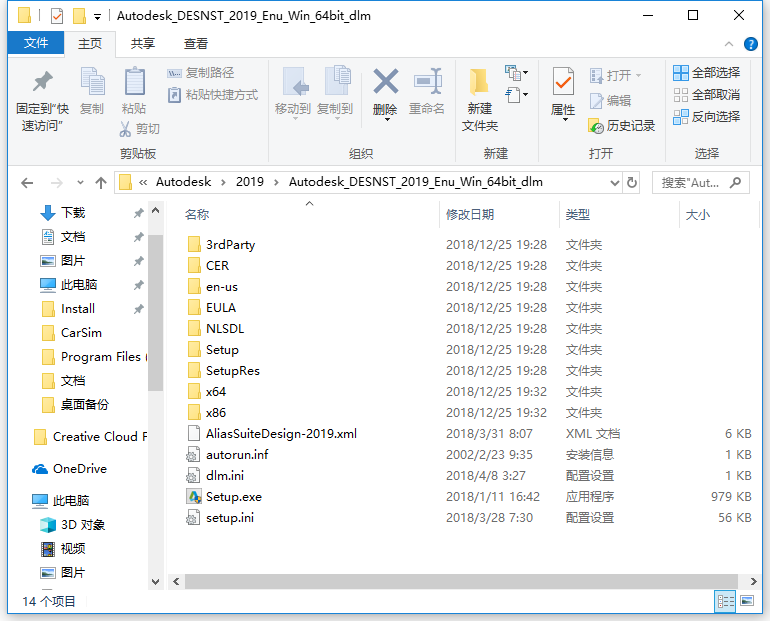This screenshot has height=621, width=770.
Task: Click History (历史记录) icon
Action: (596, 126)
